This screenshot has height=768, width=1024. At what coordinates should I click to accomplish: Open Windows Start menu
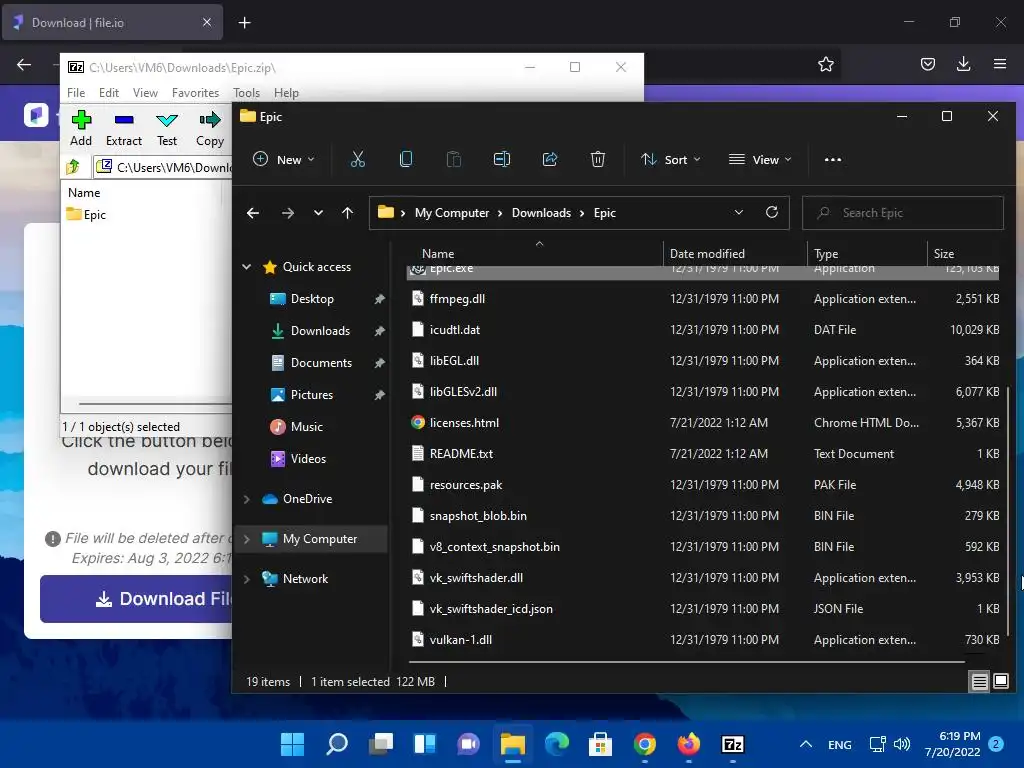click(293, 744)
